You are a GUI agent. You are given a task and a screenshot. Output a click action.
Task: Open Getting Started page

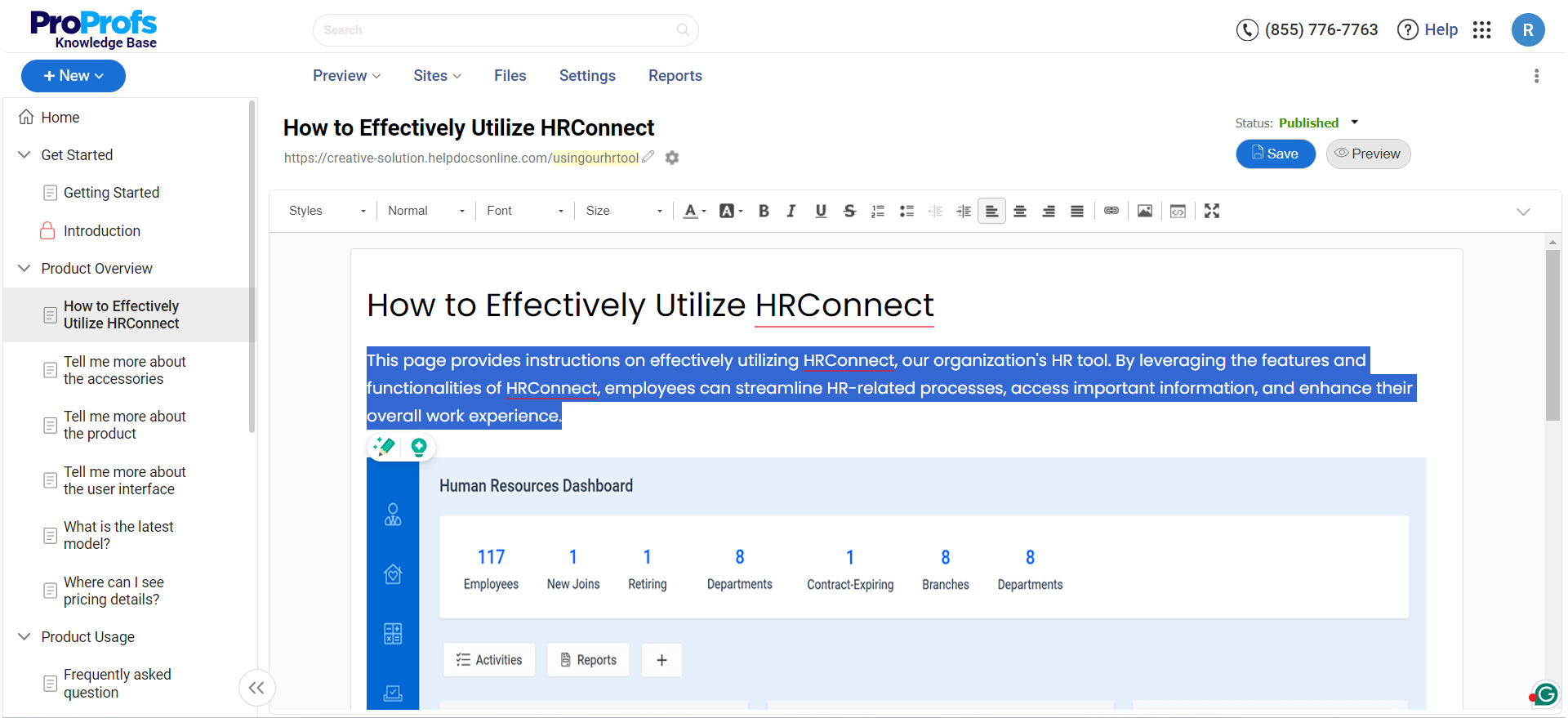click(111, 193)
